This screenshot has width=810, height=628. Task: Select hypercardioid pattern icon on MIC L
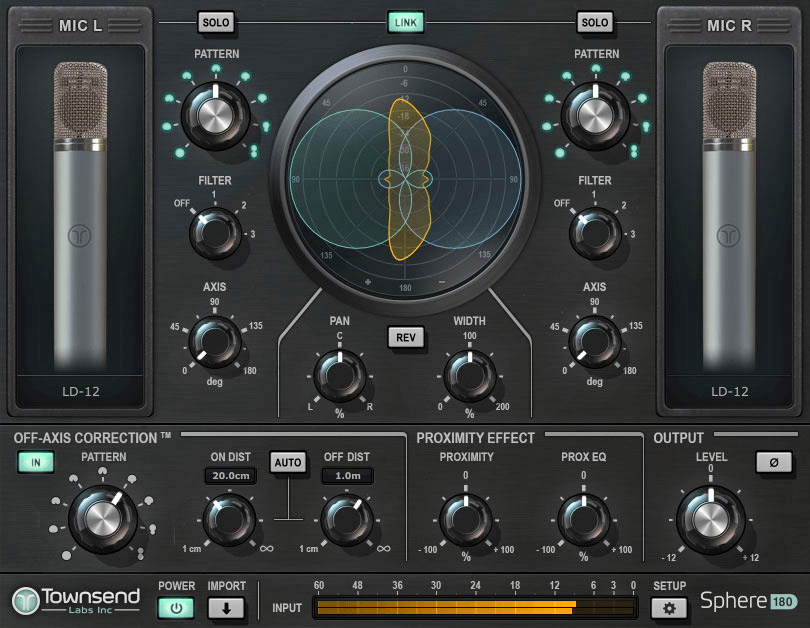coord(266,126)
